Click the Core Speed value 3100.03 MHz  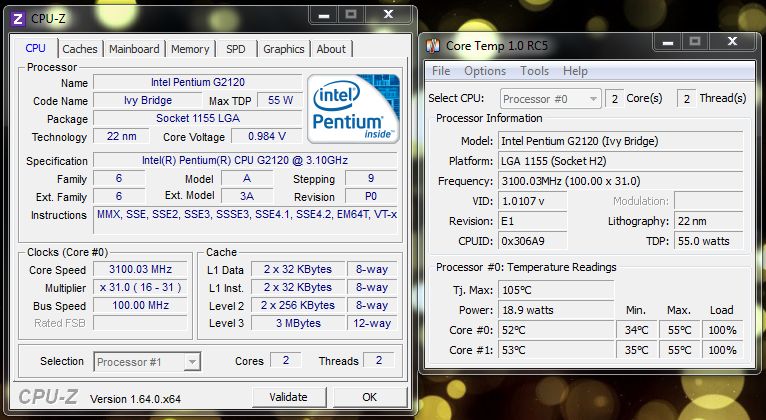coord(140,269)
